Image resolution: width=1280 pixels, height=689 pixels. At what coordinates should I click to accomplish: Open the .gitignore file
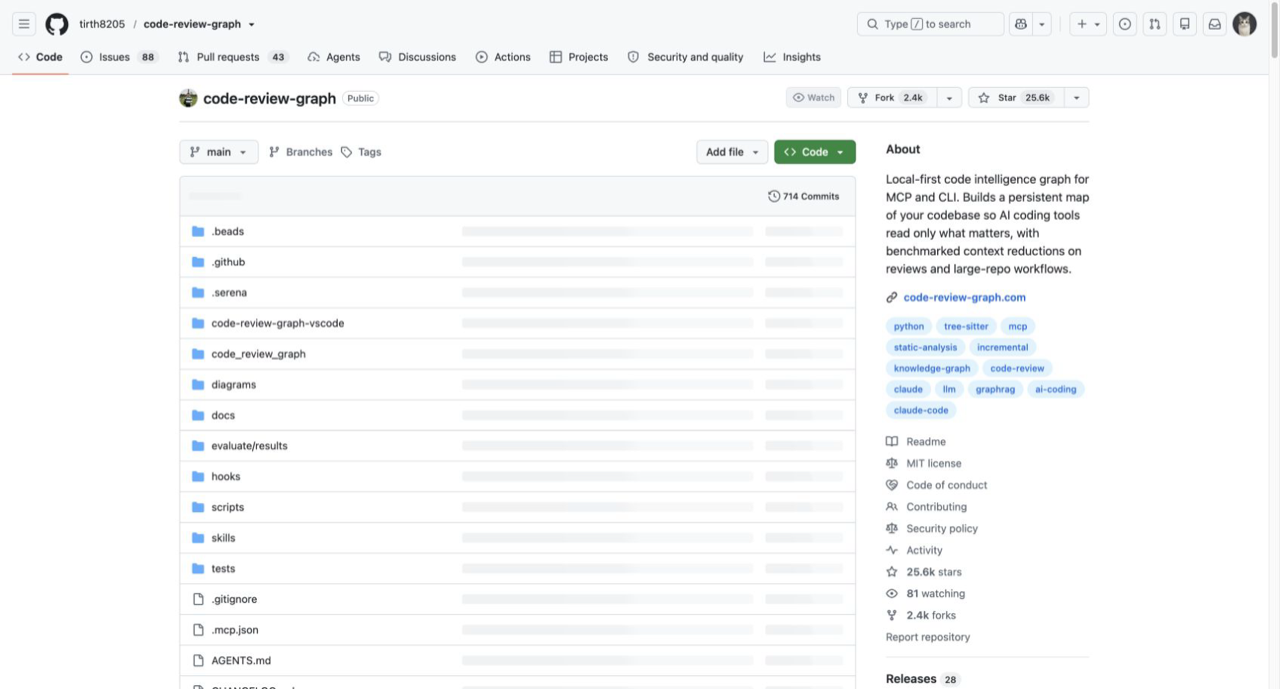234,599
